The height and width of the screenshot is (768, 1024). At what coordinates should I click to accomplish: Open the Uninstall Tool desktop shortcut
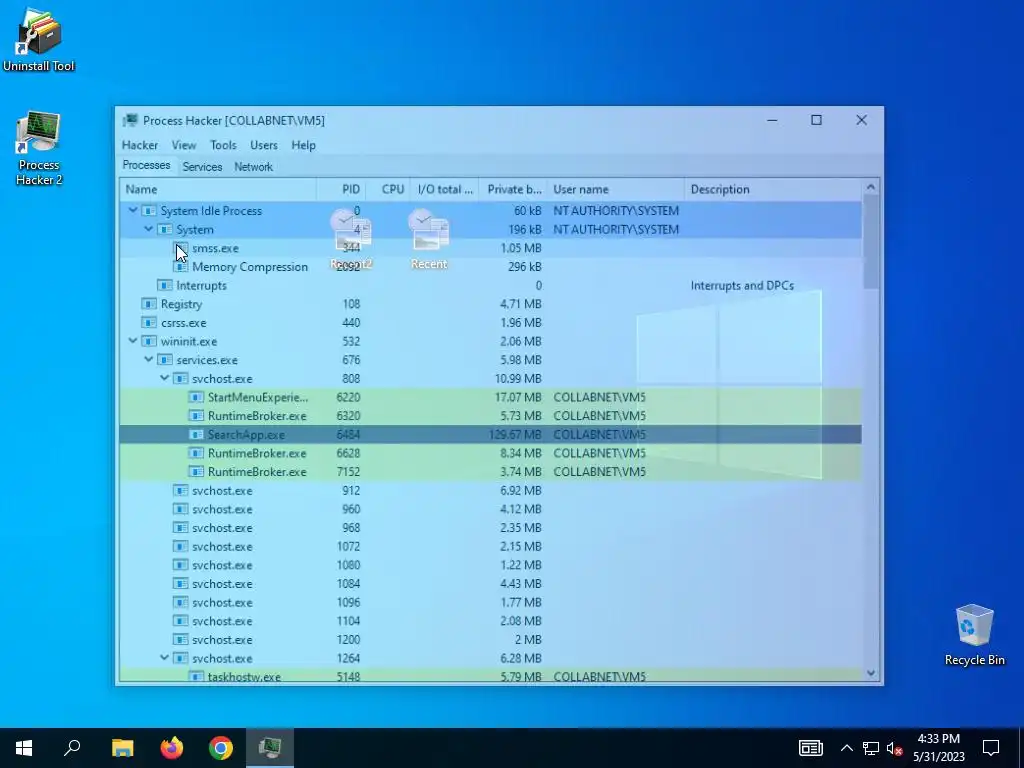click(x=39, y=39)
